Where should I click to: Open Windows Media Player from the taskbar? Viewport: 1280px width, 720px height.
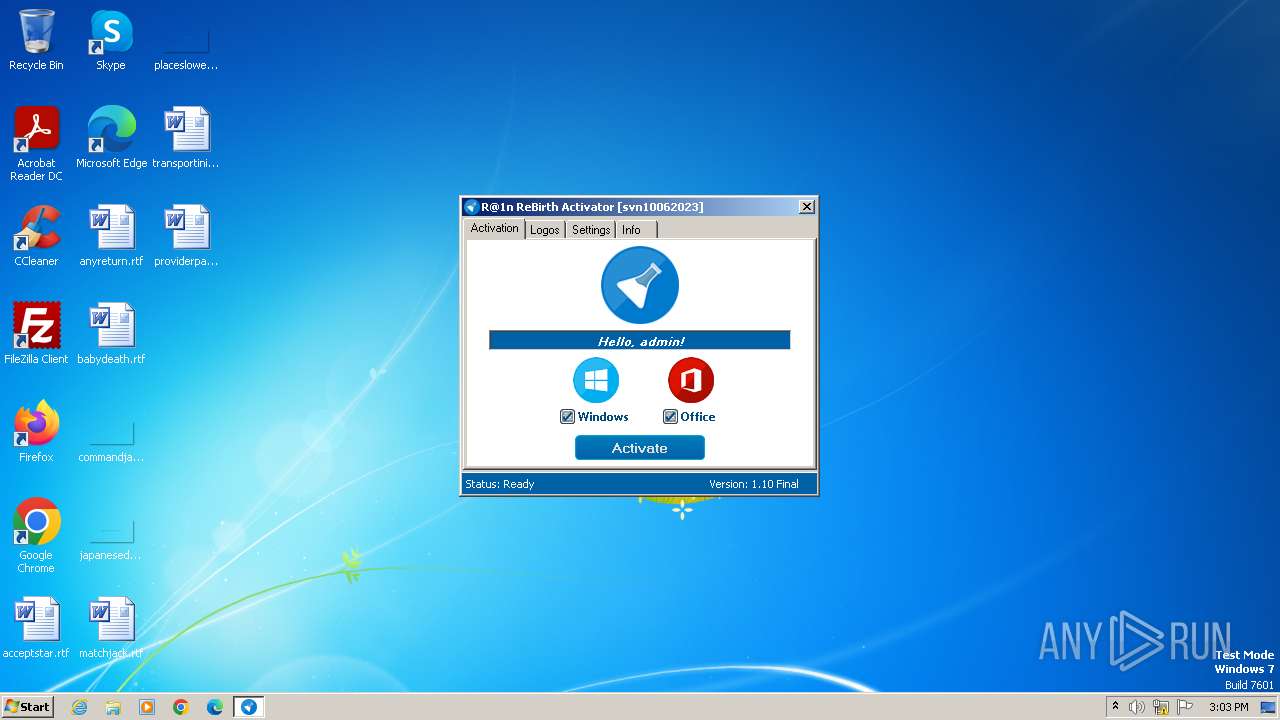coord(147,707)
